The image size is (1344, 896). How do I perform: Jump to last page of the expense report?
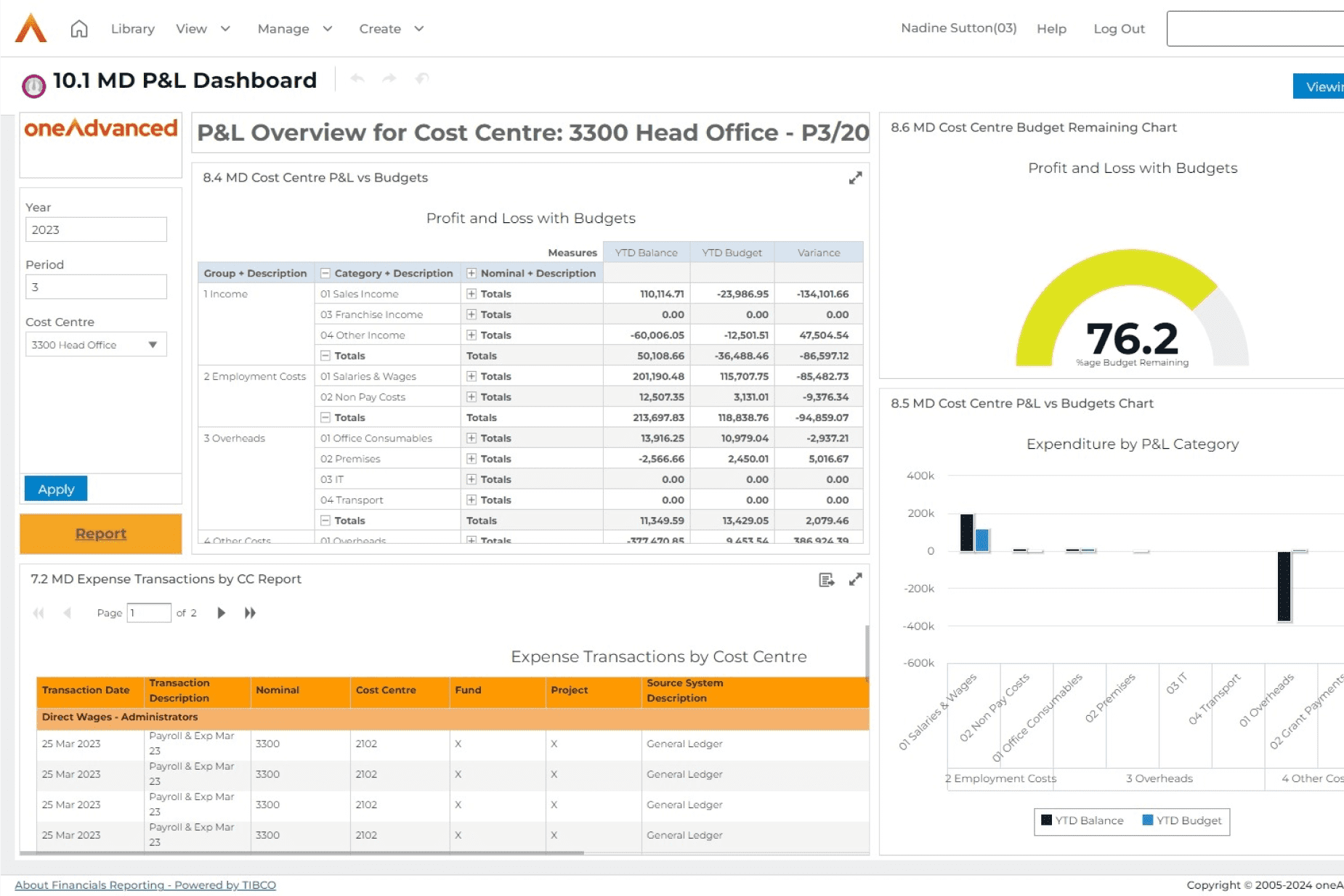point(249,612)
